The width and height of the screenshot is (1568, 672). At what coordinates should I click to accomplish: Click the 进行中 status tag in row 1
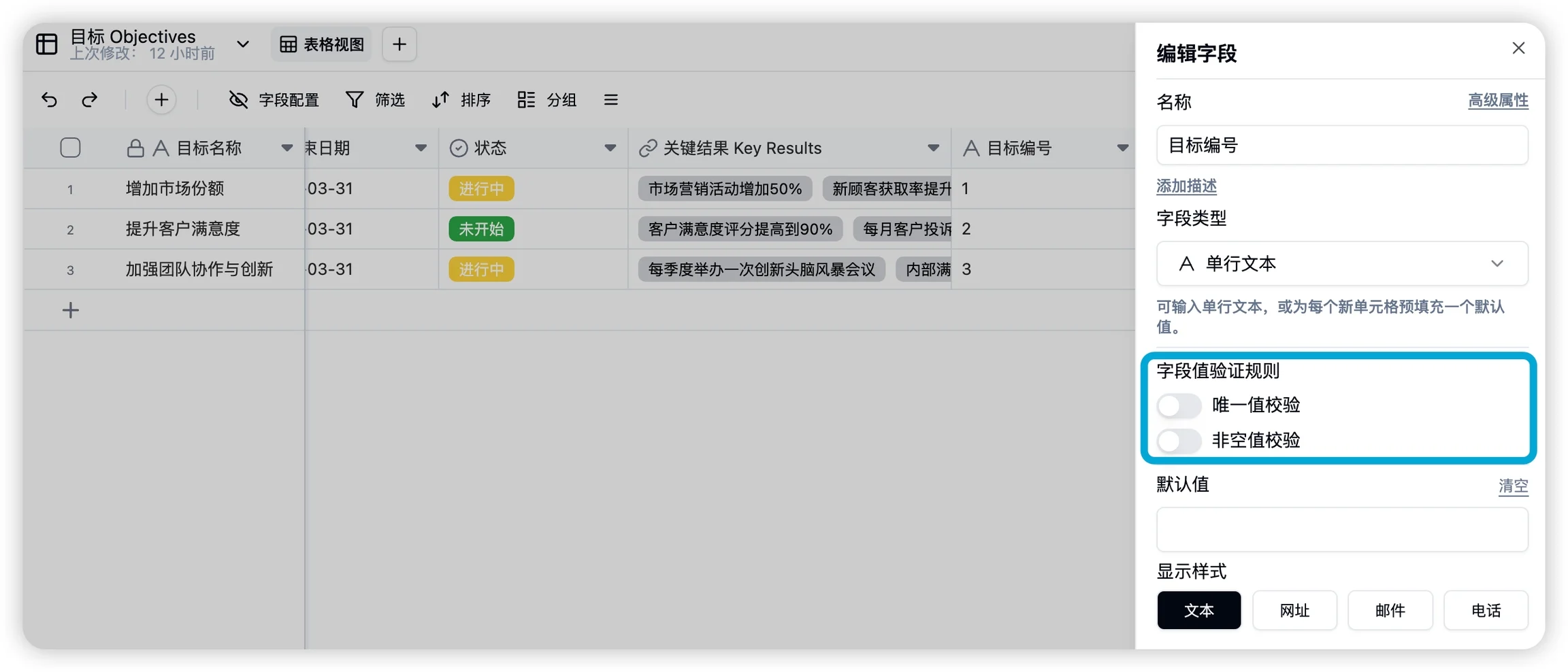(481, 188)
